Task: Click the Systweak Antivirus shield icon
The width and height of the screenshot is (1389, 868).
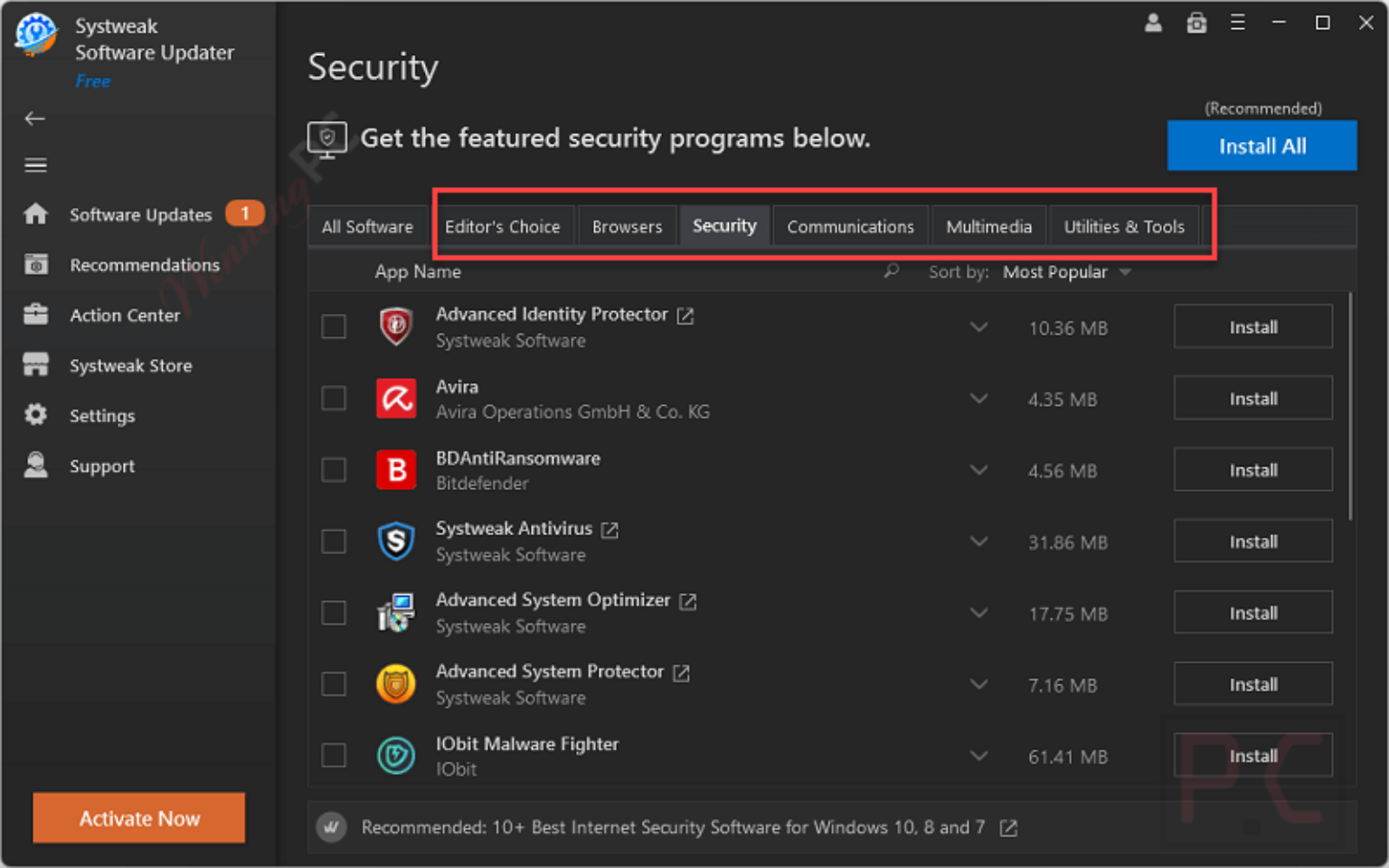Action: [x=396, y=542]
